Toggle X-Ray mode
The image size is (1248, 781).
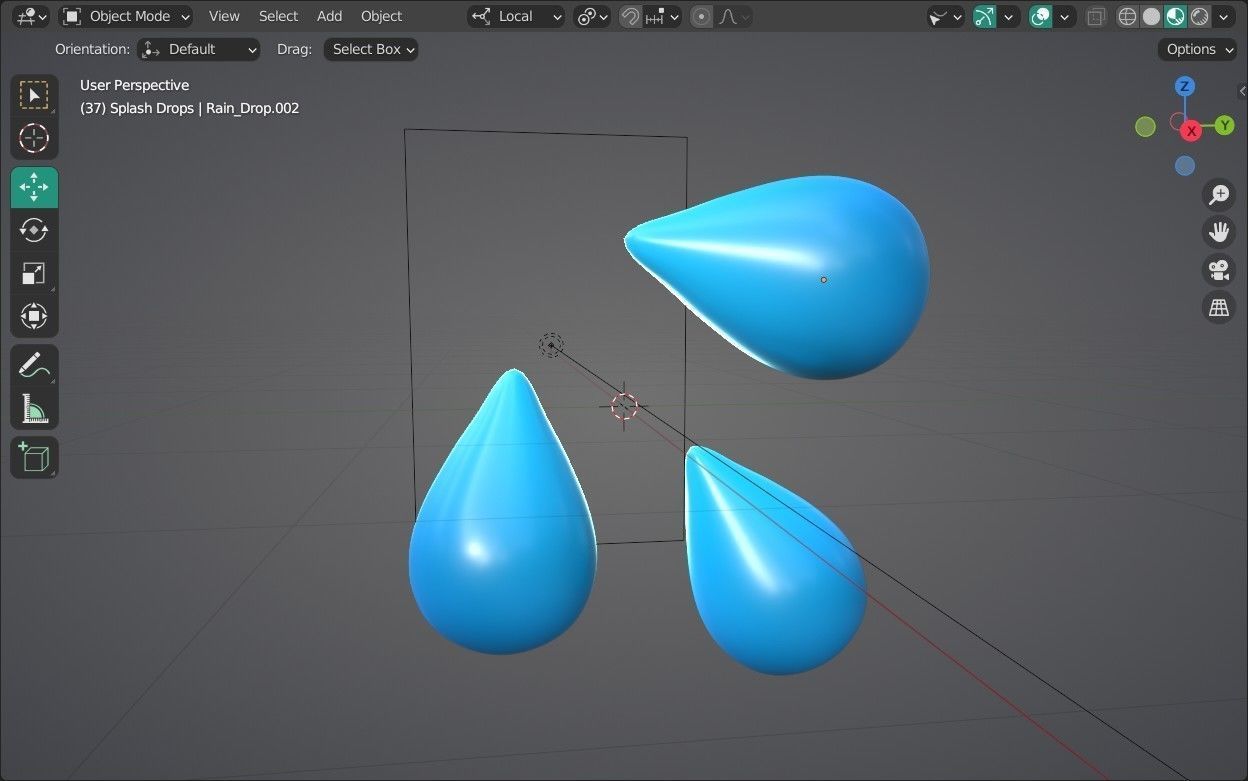(x=1096, y=16)
